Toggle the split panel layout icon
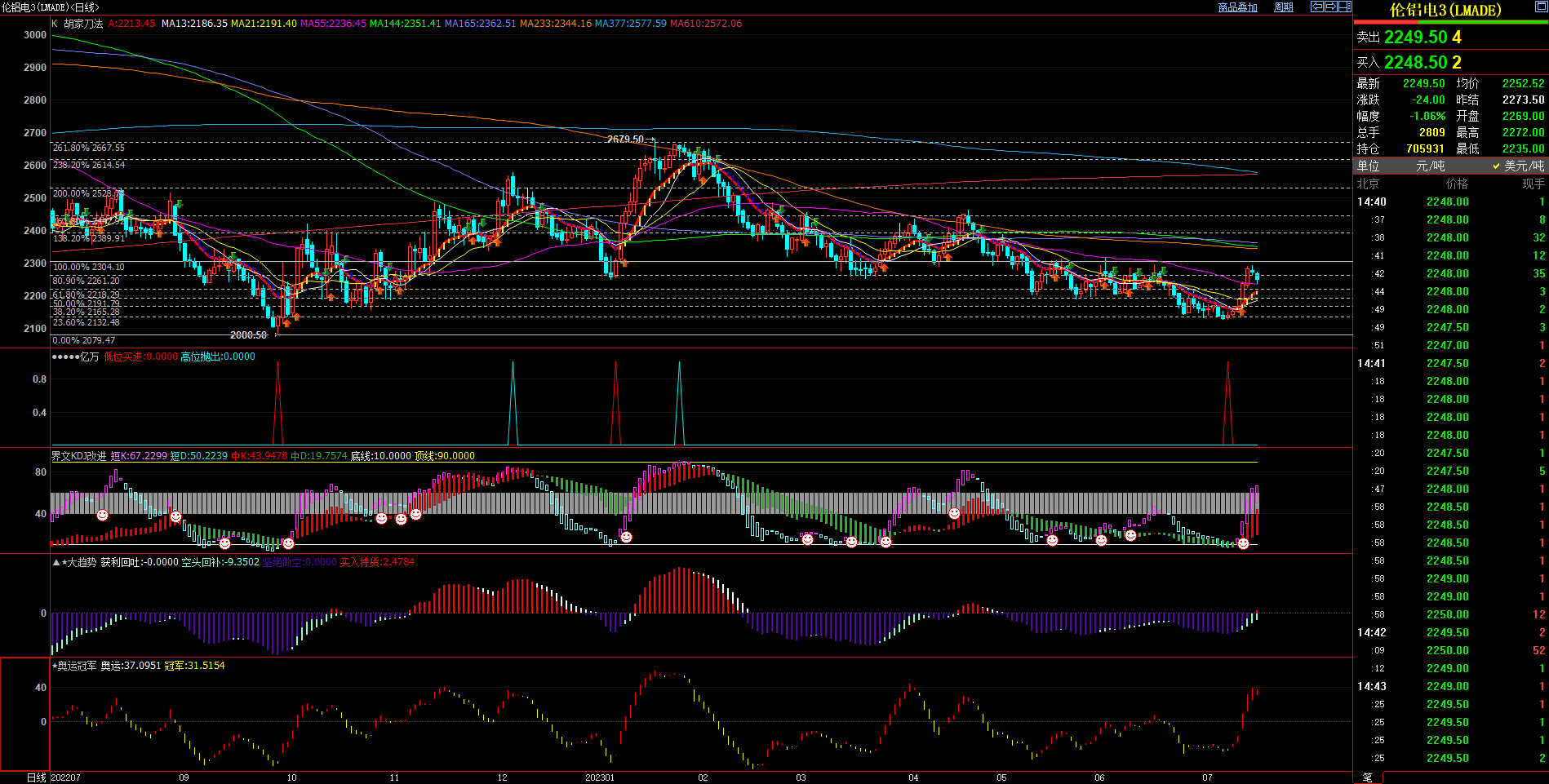This screenshot has width=1549, height=784. (1344, 7)
